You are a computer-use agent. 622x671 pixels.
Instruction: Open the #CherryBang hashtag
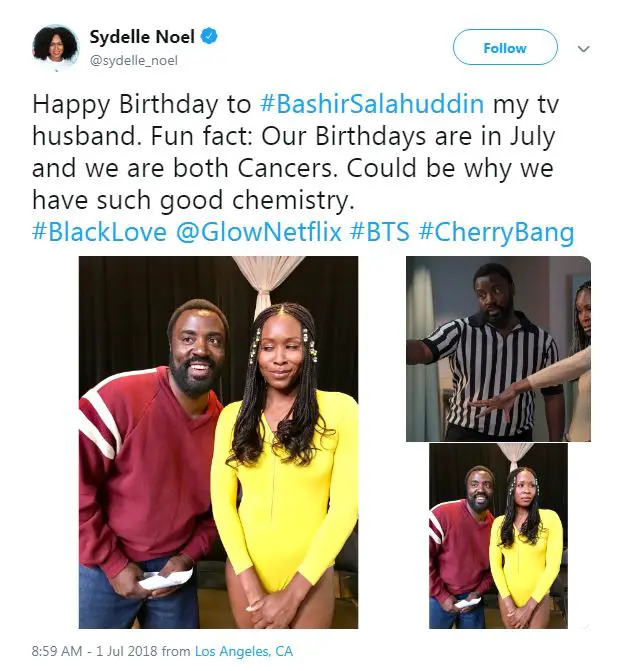point(496,232)
